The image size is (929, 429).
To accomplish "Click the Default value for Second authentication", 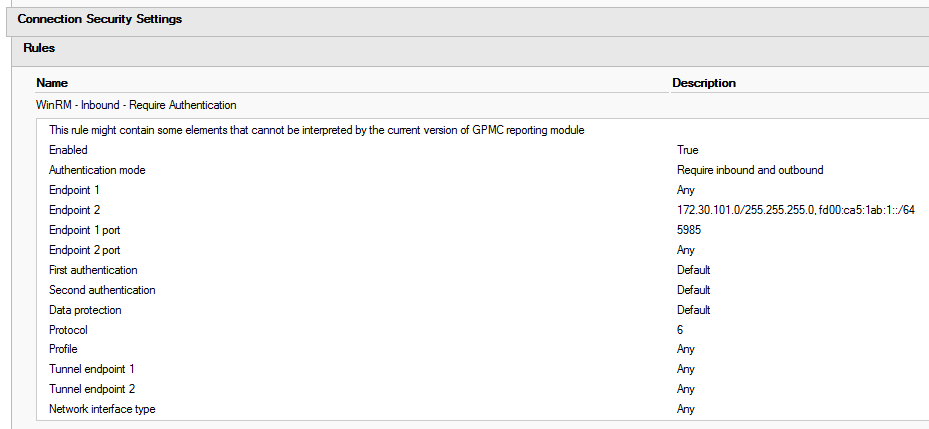I will point(694,290).
